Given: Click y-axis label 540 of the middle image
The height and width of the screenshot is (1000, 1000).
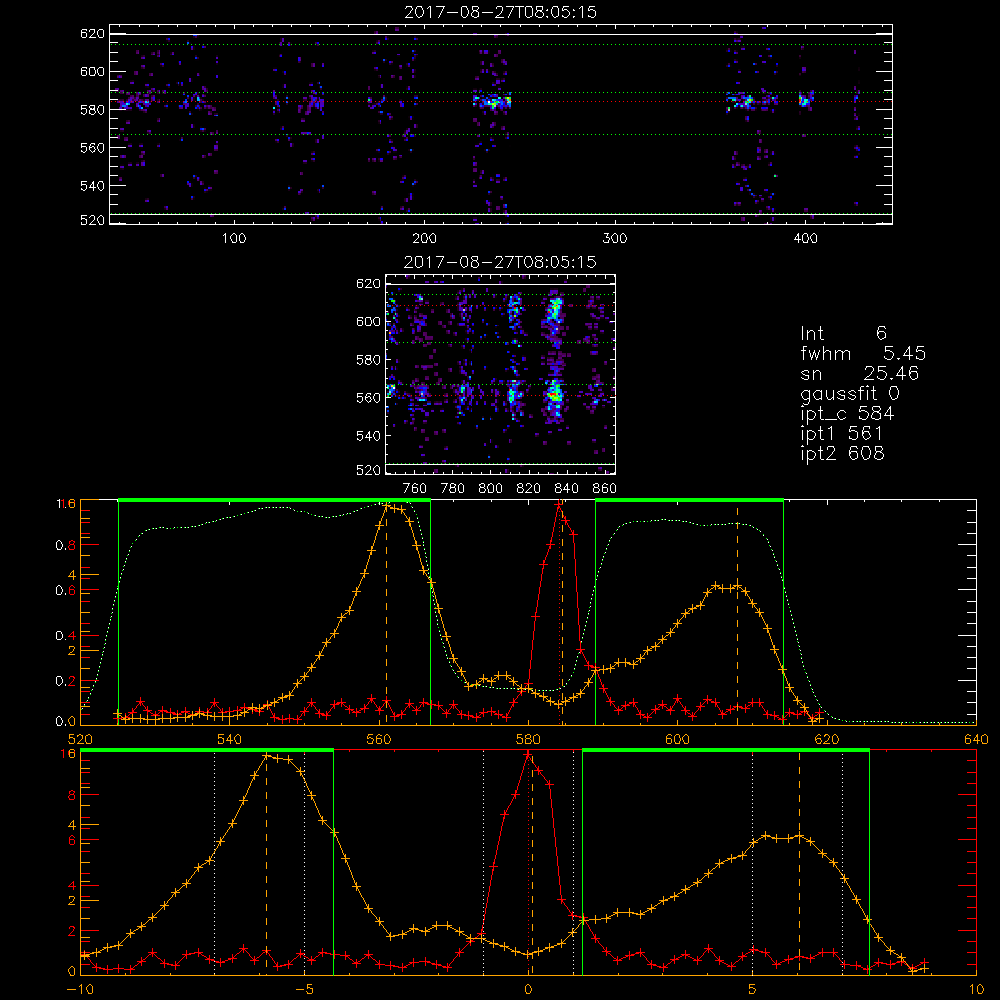Looking at the screenshot, I should click(369, 436).
